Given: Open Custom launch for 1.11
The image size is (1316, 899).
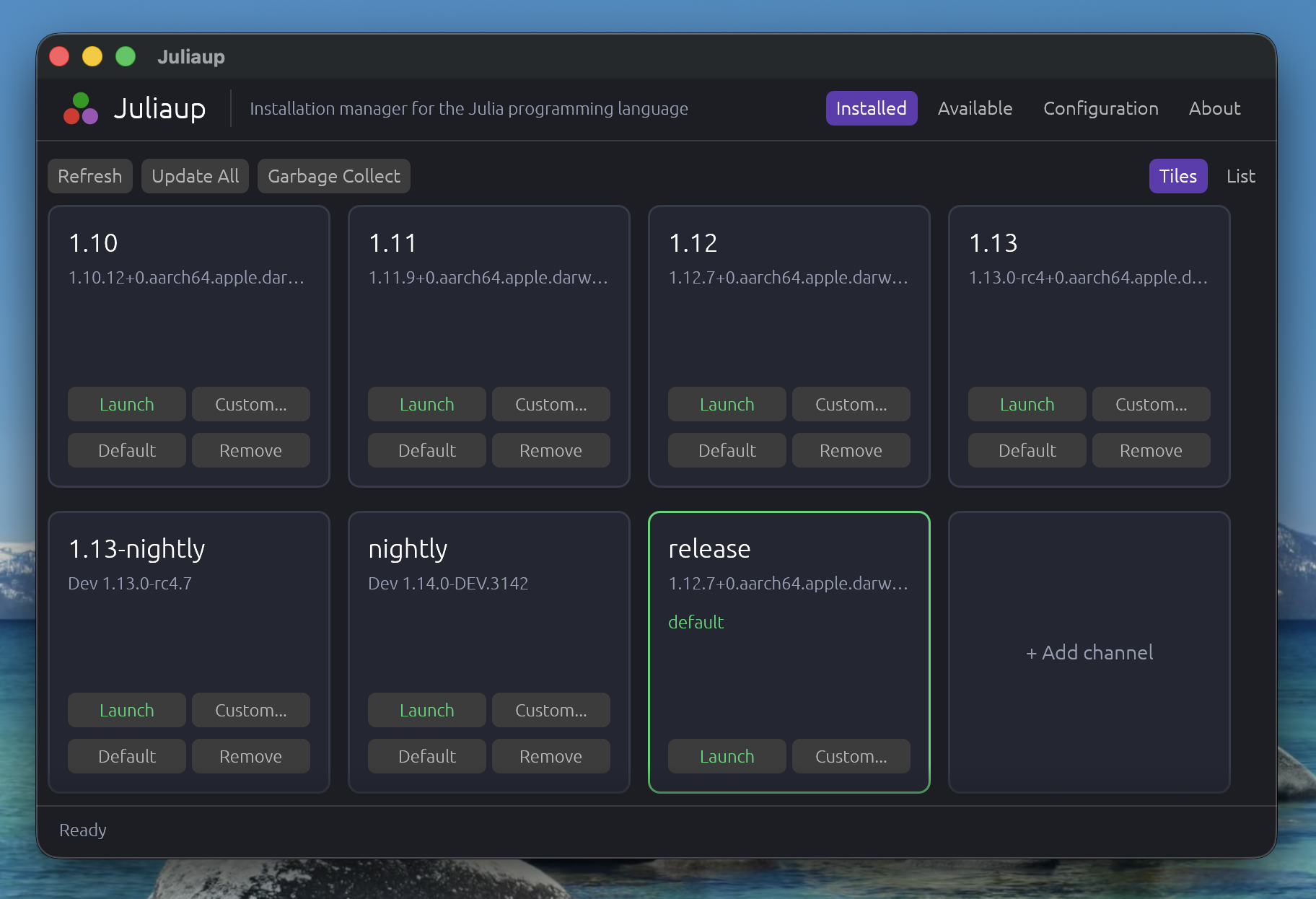Looking at the screenshot, I should [551, 404].
